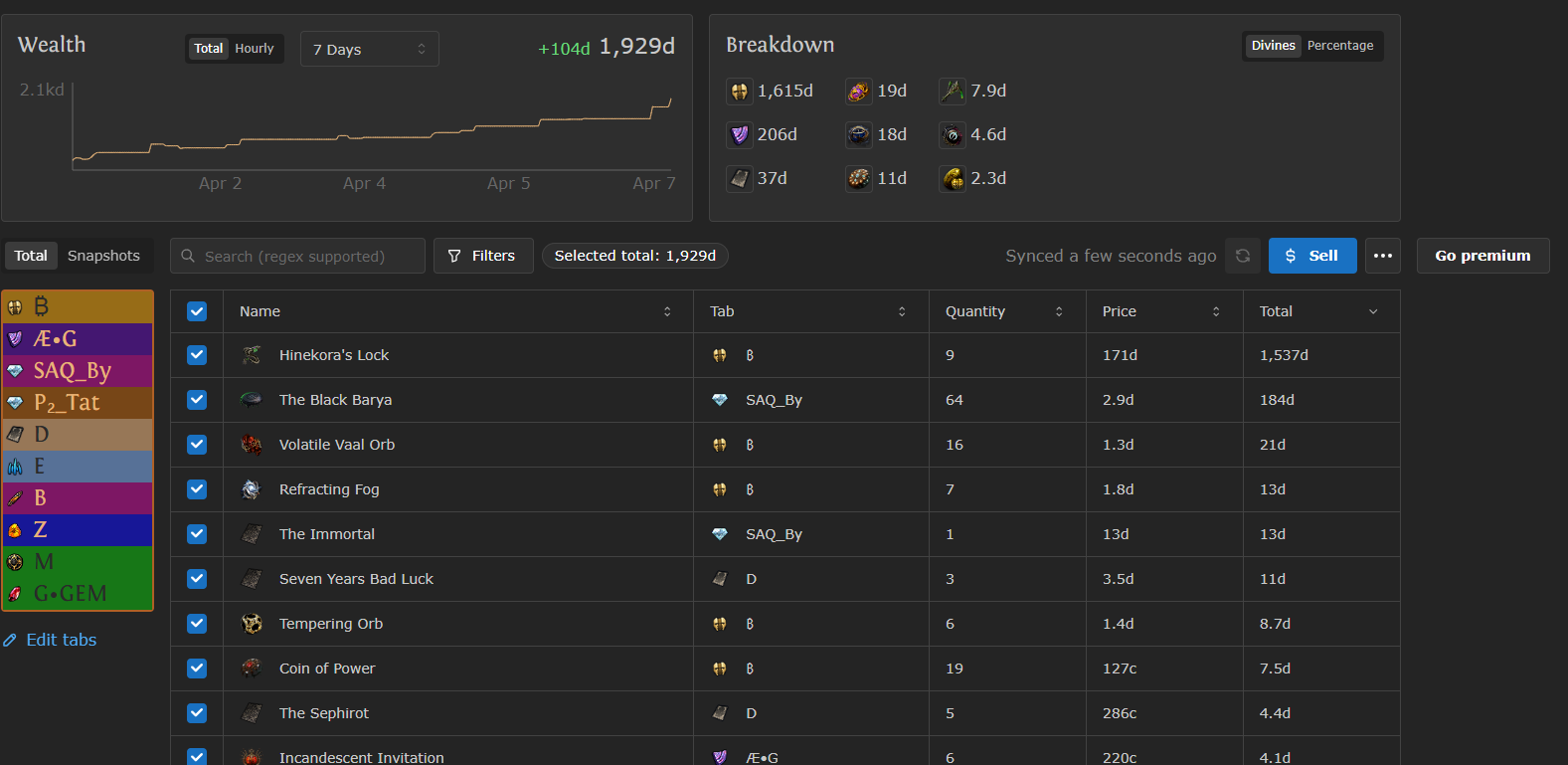Open the Filters menu
1568x765 pixels.
(x=482, y=256)
